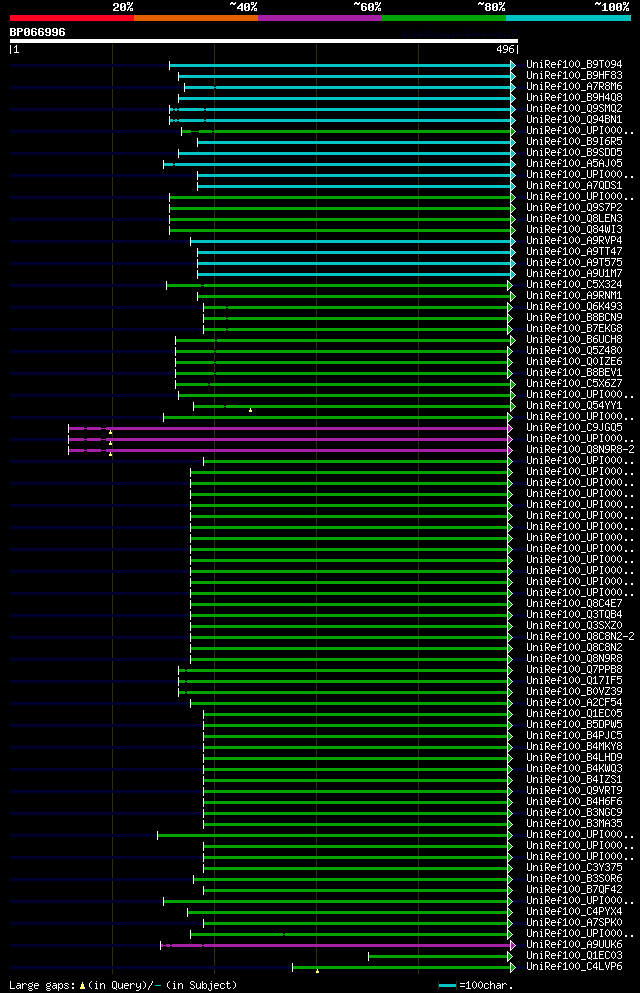Image resolution: width=640 pixels, height=993 pixels.
Task: Click the yellow gap marker under Q54YY1 alignment
Action: point(251,410)
